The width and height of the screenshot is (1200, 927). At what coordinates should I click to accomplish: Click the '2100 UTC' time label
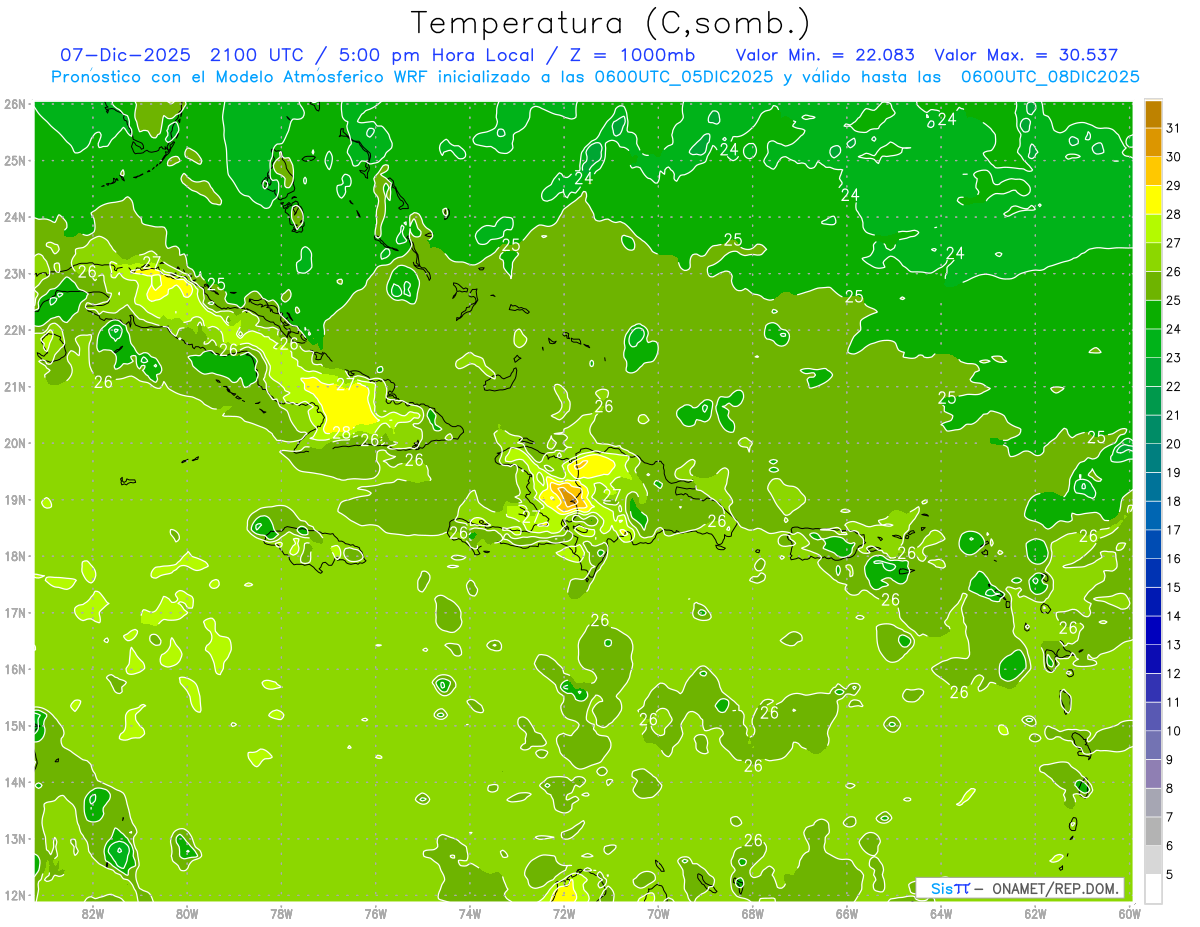click(256, 55)
